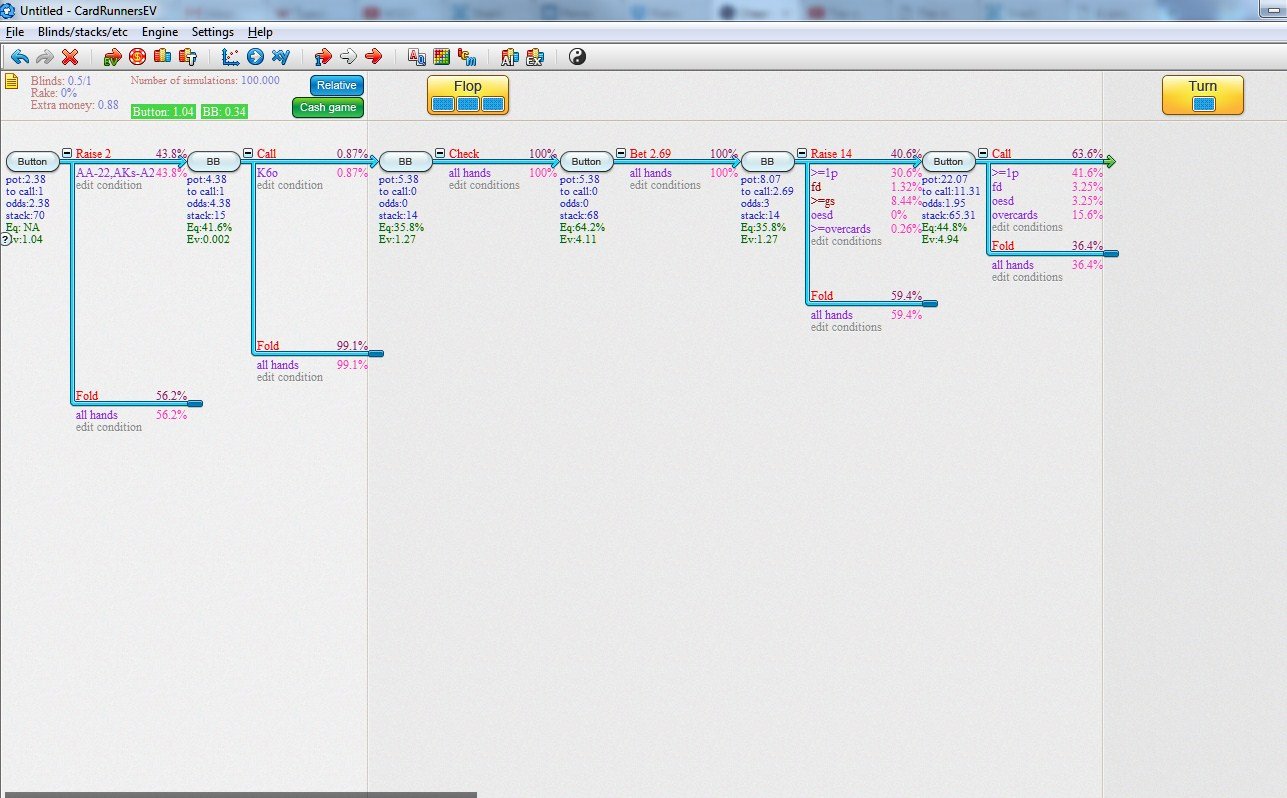Click the blue Undo arrow icon

click(20, 57)
